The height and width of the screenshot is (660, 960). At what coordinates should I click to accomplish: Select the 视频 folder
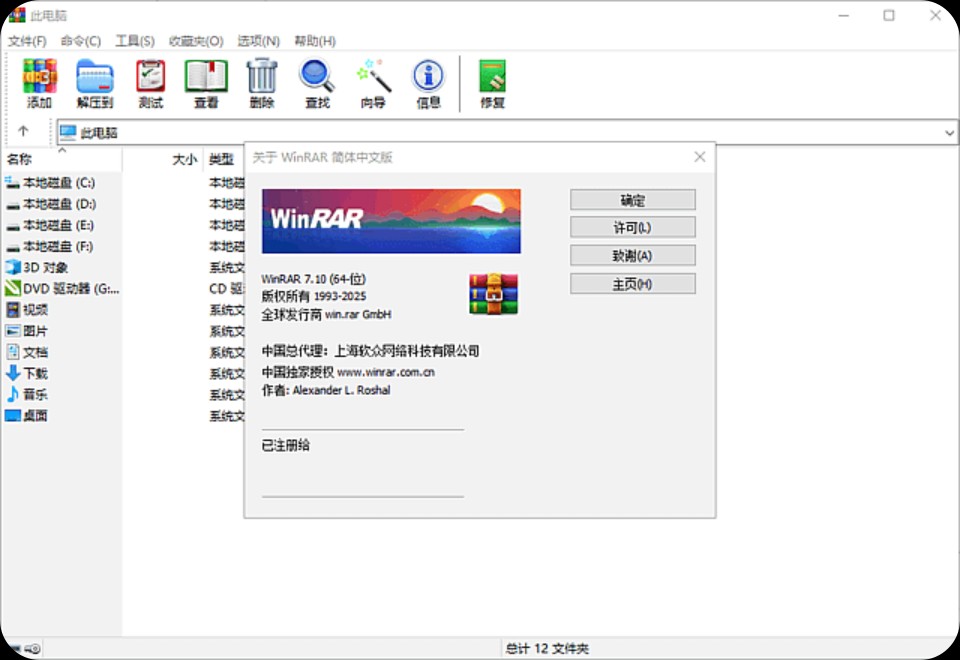(27, 310)
